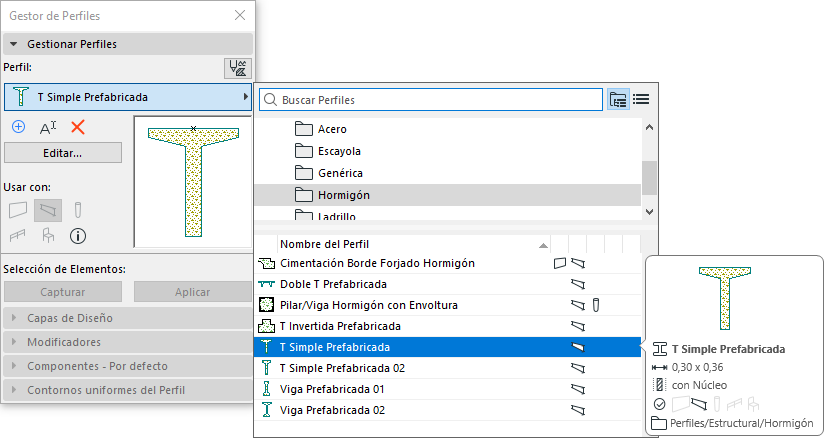The height and width of the screenshot is (440, 827).
Task: Click the wall icon in Cimentación row
Action: [560, 263]
